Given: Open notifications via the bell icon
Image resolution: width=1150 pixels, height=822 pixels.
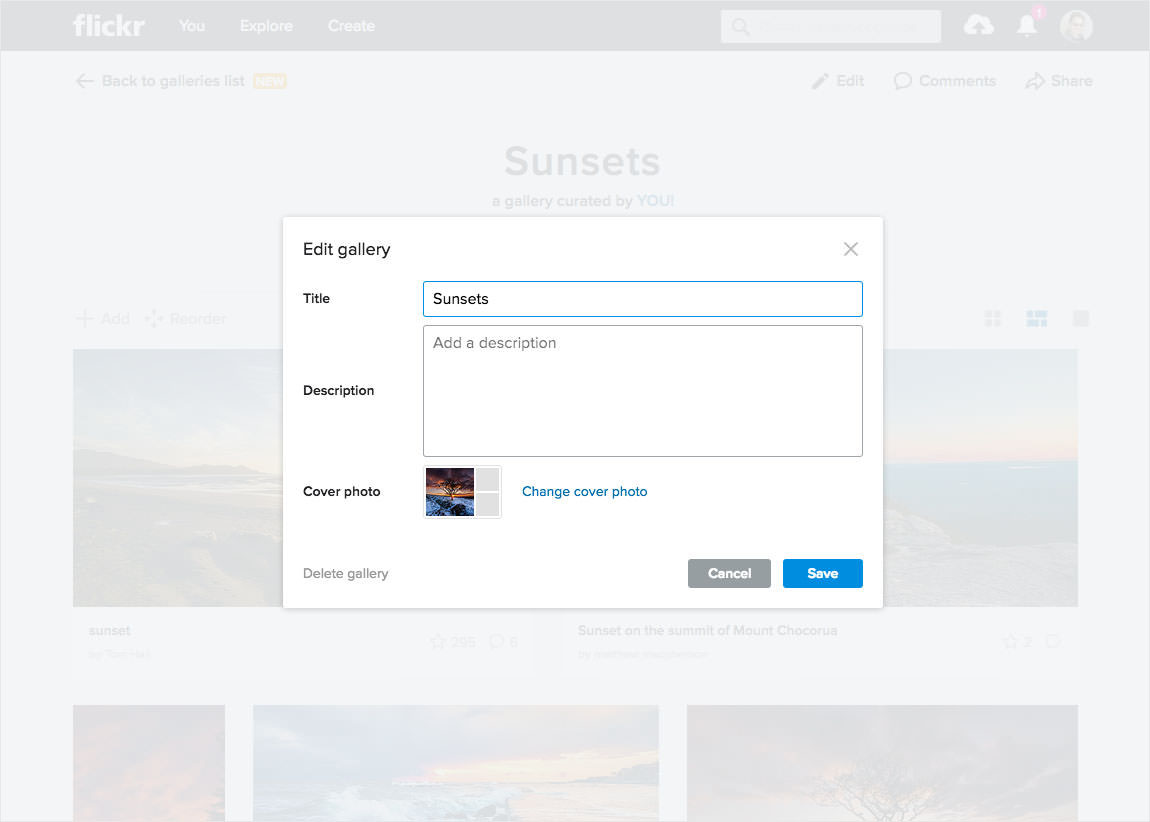Looking at the screenshot, I should click(x=1026, y=26).
